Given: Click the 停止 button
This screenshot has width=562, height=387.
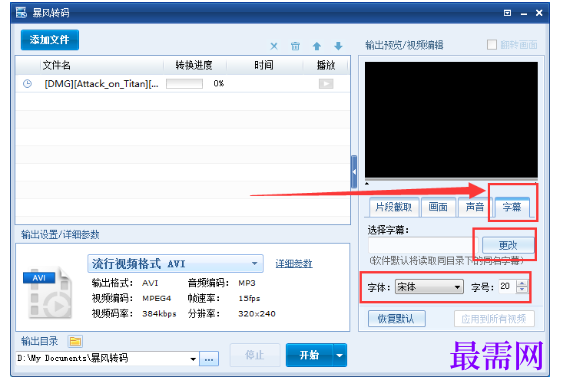Looking at the screenshot, I should [255, 355].
